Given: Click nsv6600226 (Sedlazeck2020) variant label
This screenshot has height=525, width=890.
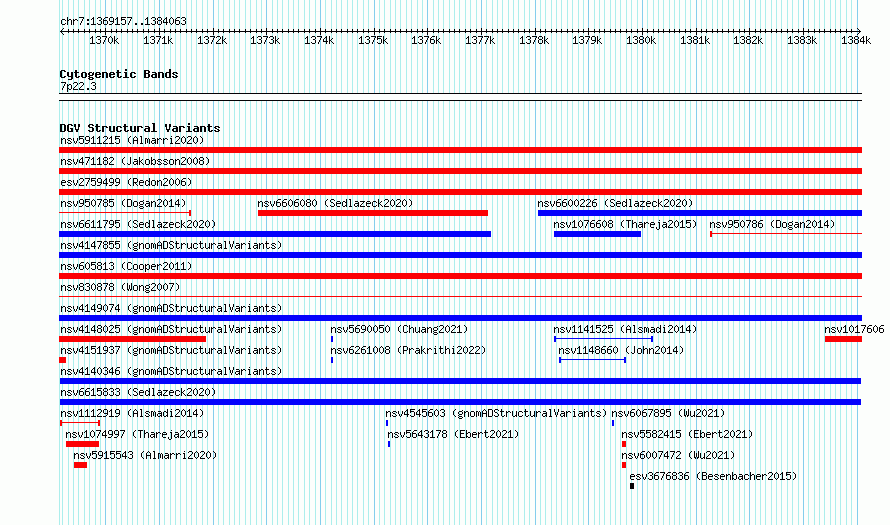Looking at the screenshot, I should [615, 203].
